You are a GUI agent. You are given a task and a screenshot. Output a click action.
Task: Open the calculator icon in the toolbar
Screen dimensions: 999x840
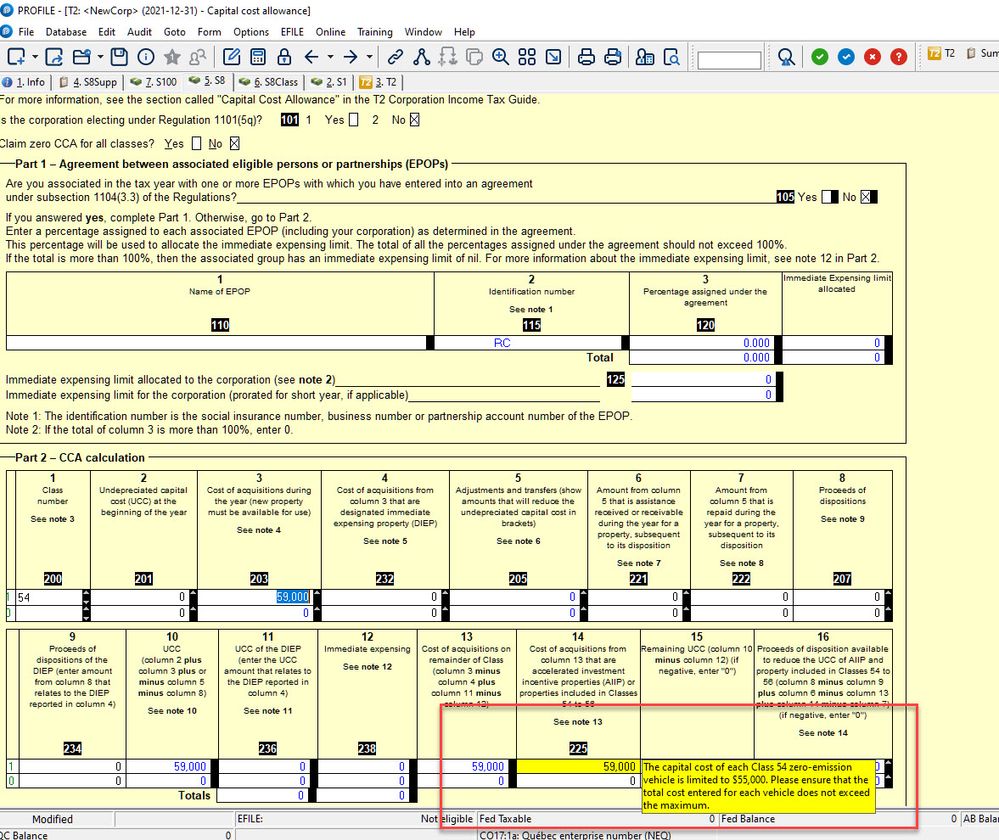258,56
